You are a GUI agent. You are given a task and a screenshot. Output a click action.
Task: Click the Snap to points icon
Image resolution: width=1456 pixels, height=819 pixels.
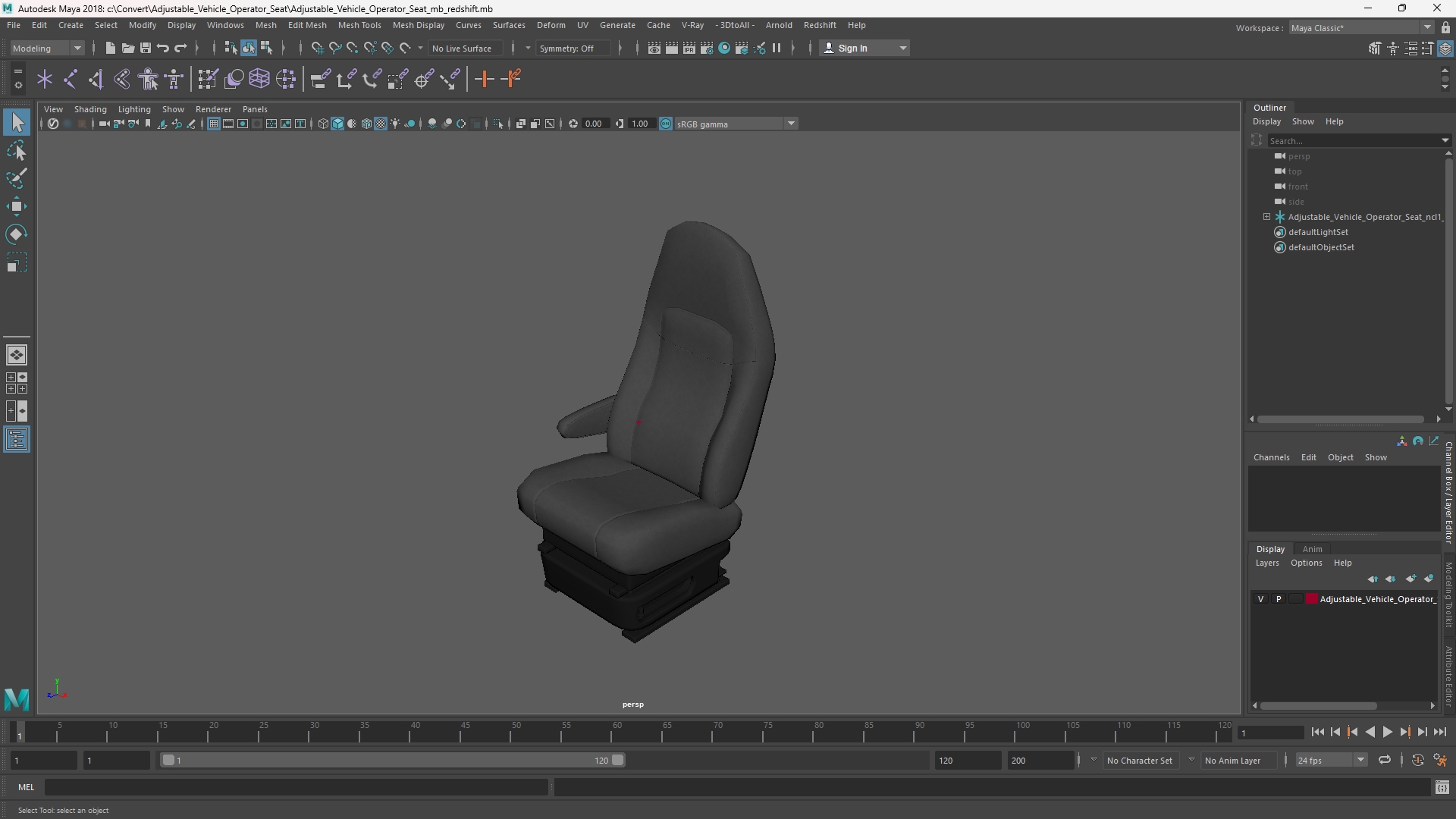352,48
